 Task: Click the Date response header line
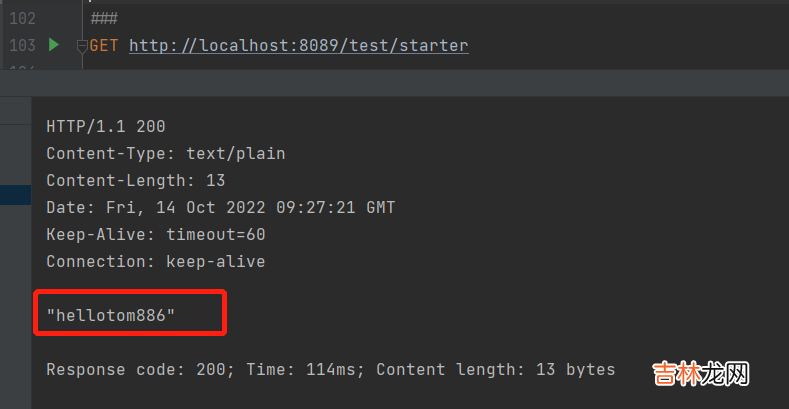pyautogui.click(x=220, y=208)
